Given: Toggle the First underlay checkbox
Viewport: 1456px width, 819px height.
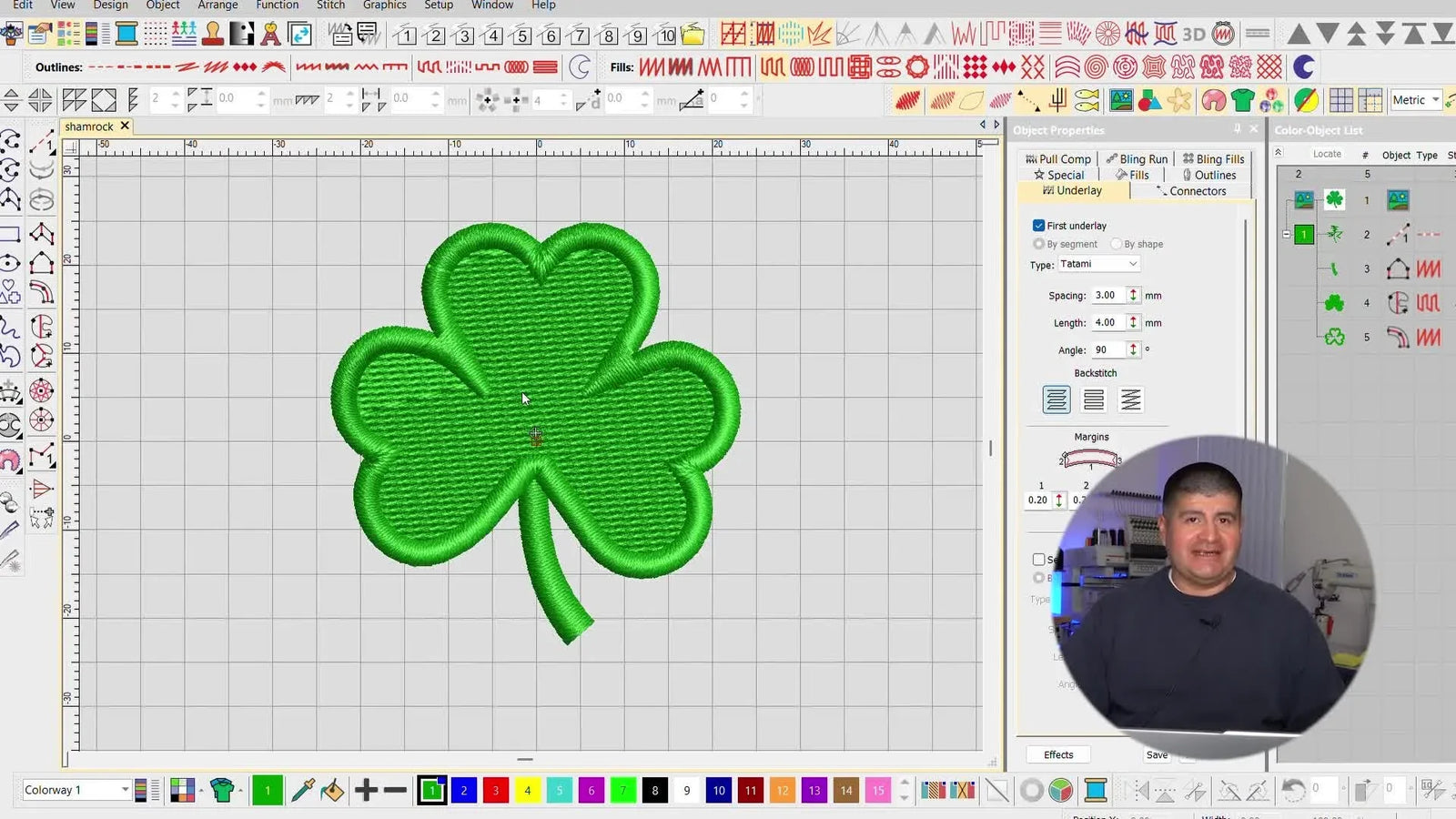Looking at the screenshot, I should 1038,225.
